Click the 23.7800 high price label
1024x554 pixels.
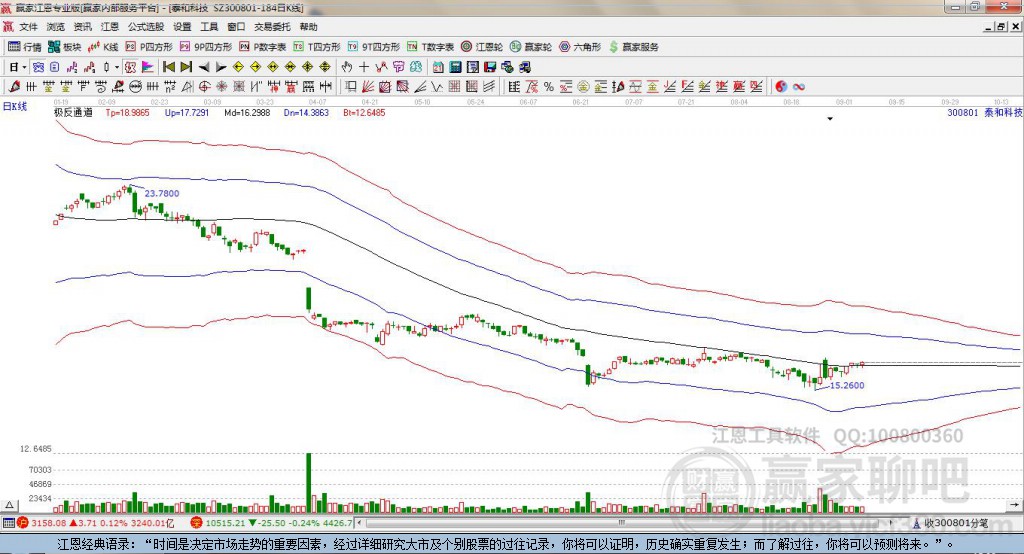[x=162, y=193]
